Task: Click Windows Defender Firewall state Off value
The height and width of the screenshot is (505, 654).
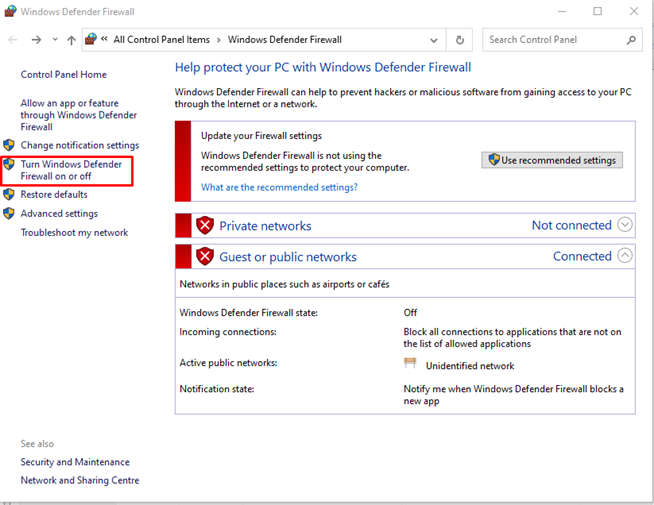Action: tap(410, 313)
